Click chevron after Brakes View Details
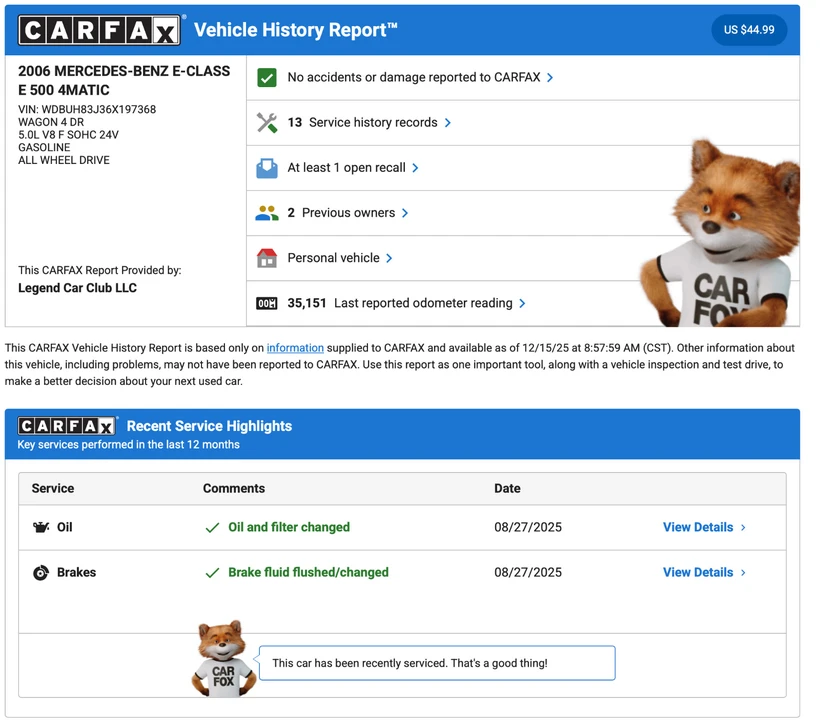This screenshot has height=720, width=820. coord(743,573)
